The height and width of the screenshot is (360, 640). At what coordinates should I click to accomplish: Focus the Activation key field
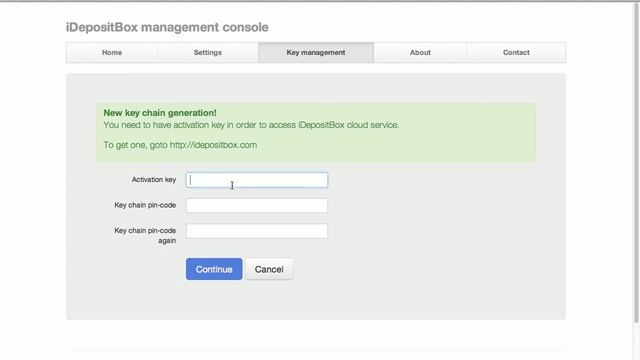coord(257,180)
